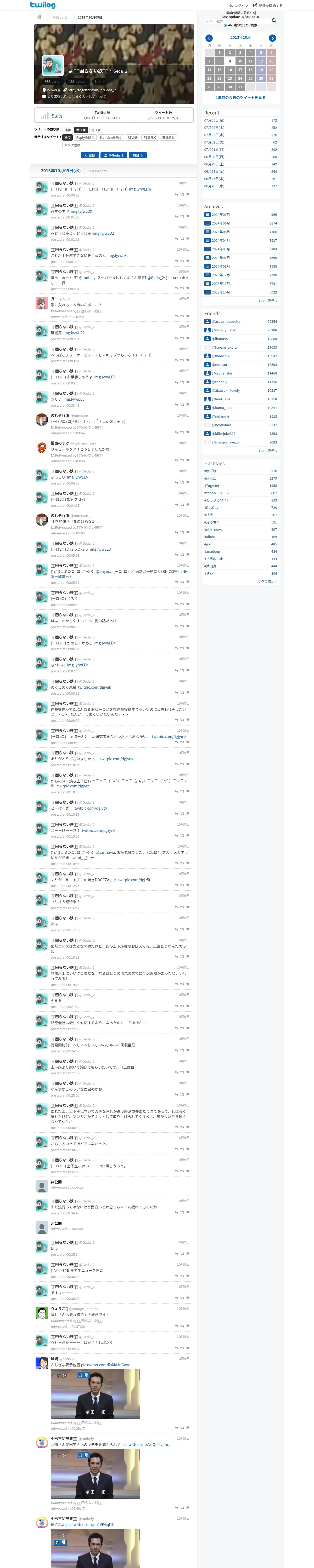Open archive icon for 2024年07月
314x1568 pixels.
point(207,215)
